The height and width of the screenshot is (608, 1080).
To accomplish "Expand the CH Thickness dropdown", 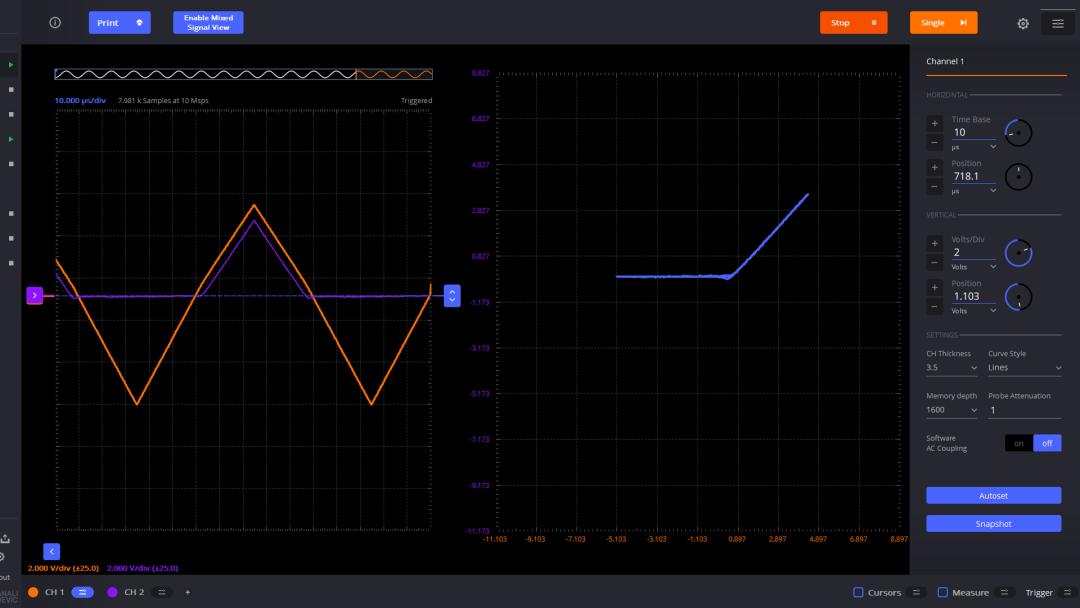I will 952,368.
